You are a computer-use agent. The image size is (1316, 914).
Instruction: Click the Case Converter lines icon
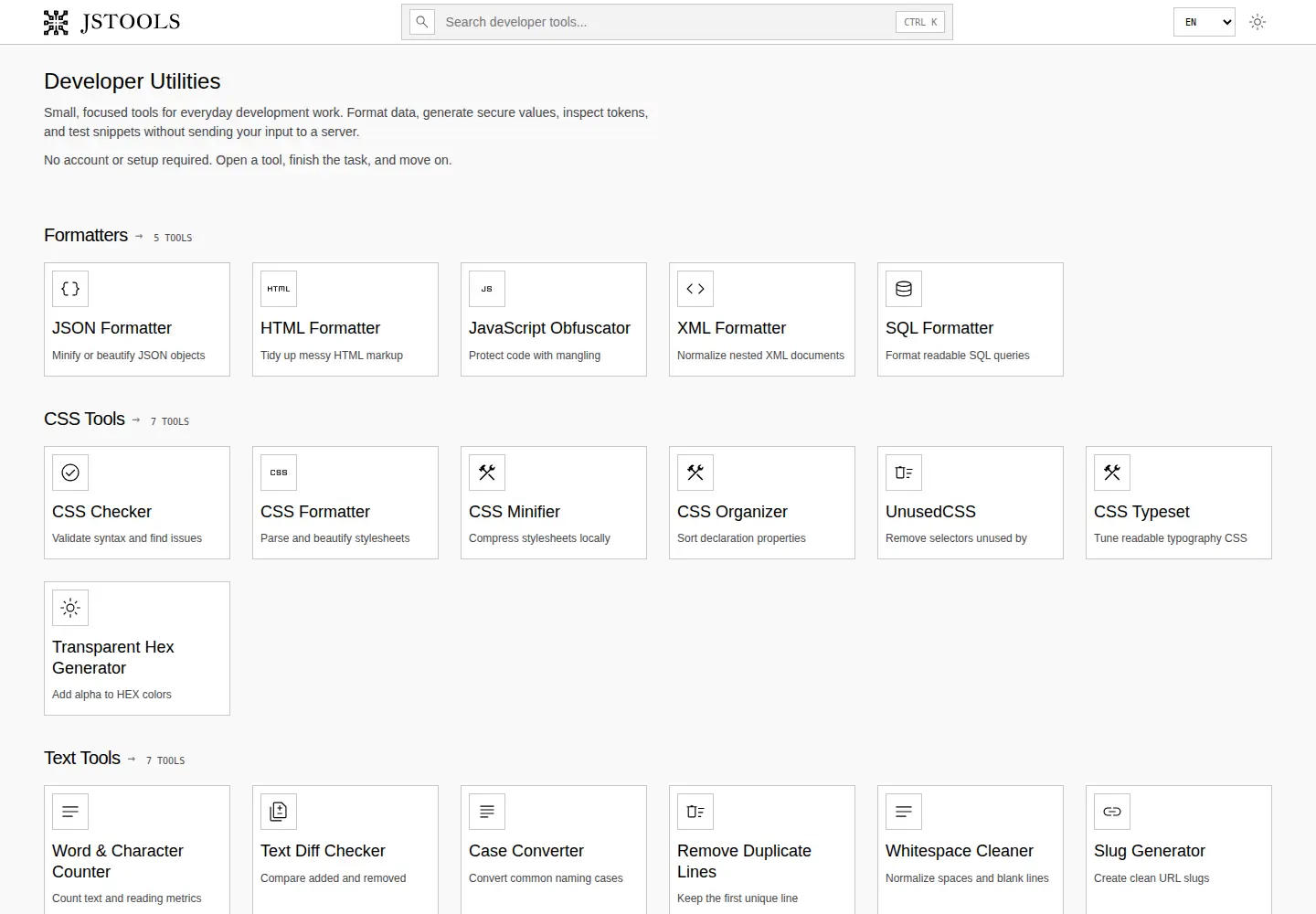coord(487,812)
